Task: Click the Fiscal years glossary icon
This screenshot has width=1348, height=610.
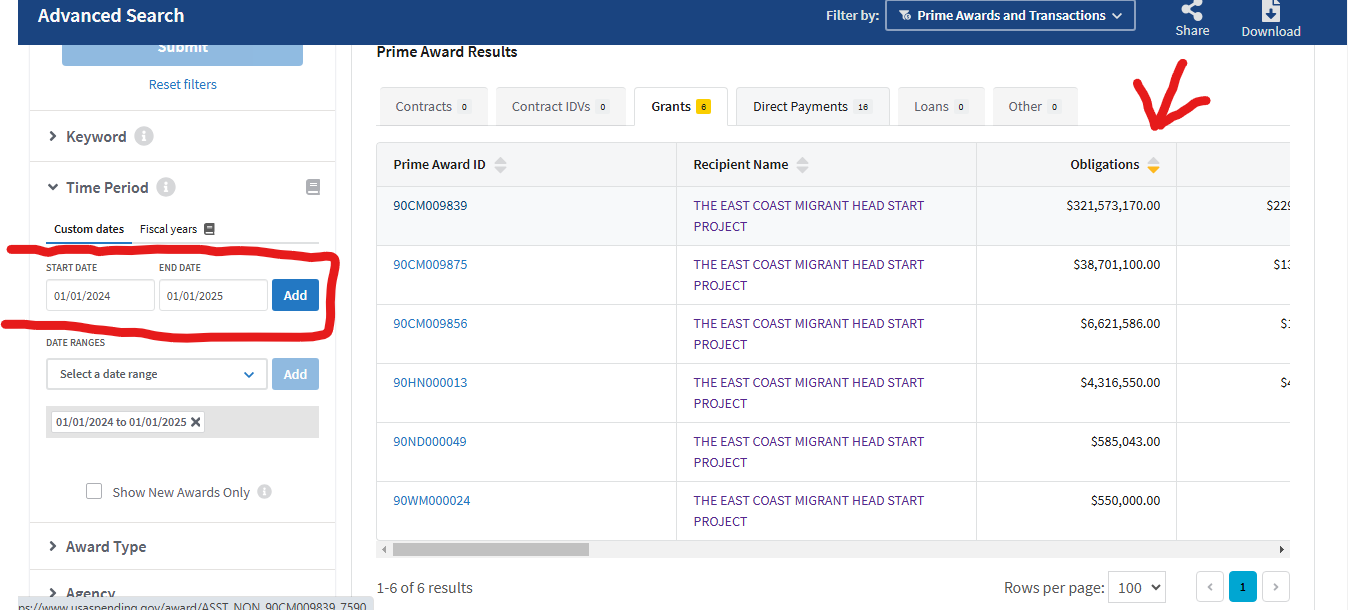Action: 209,229
